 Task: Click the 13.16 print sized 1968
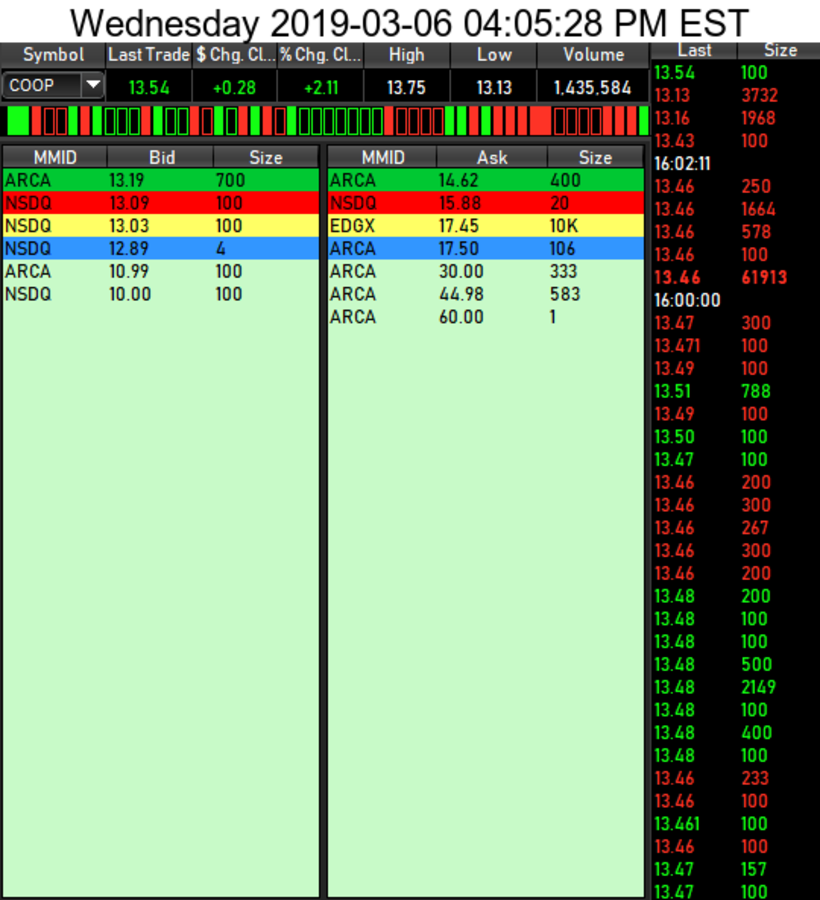coord(736,118)
